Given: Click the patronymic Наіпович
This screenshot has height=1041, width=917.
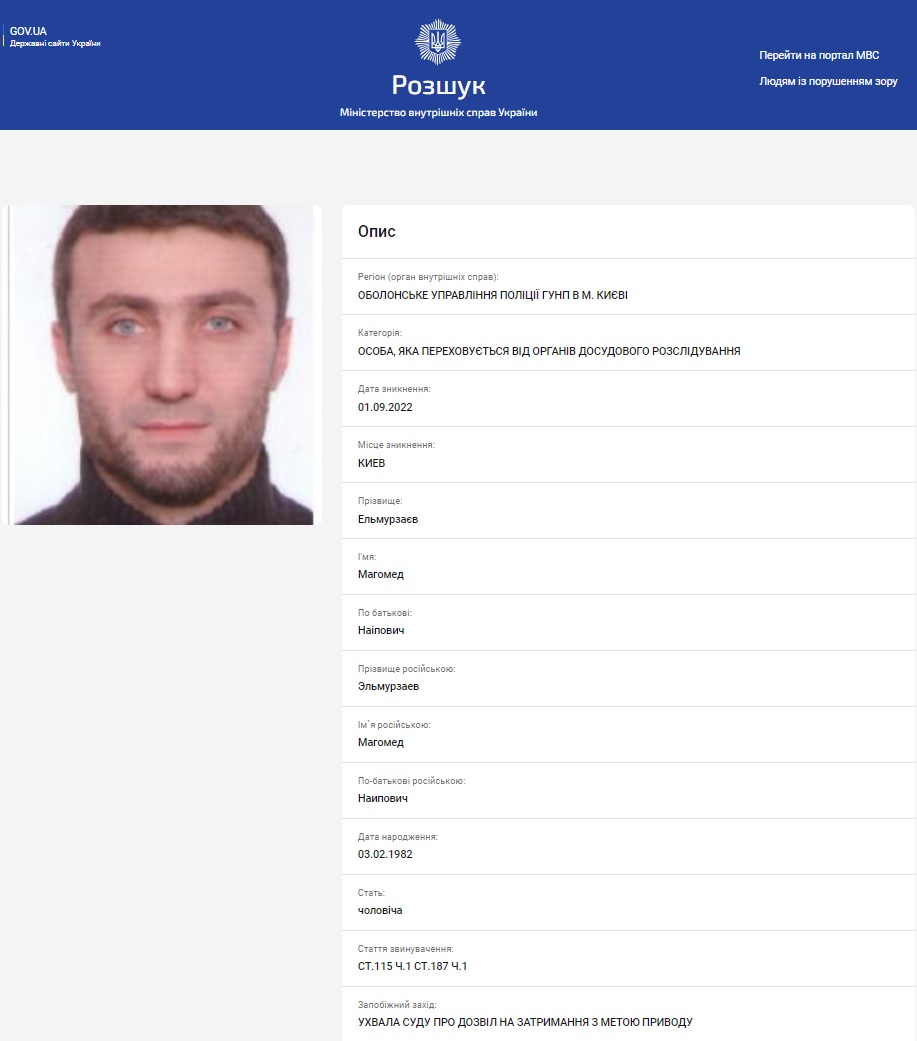Looking at the screenshot, I should coord(381,630).
